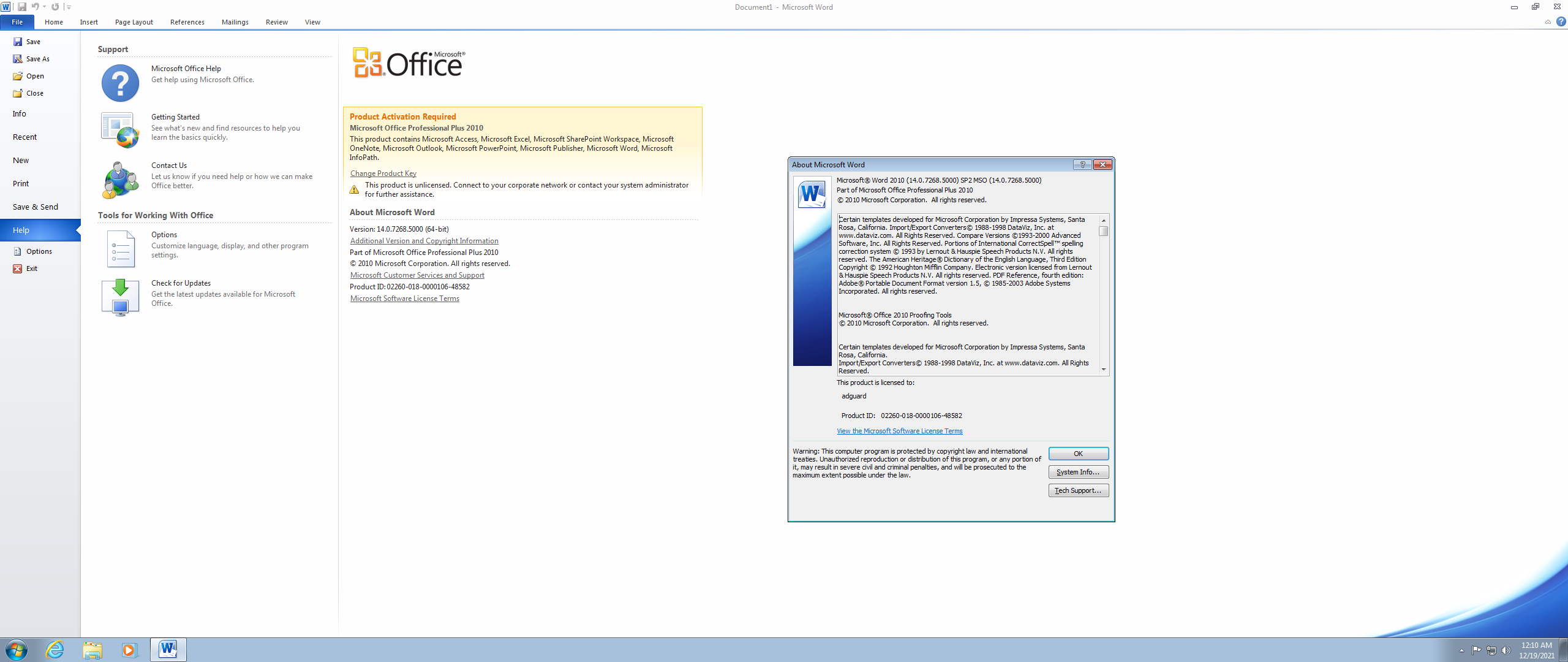Image resolution: width=1568 pixels, height=662 pixels.
Task: Click the Save icon on Quick Access Toolbar
Action: 23,7
